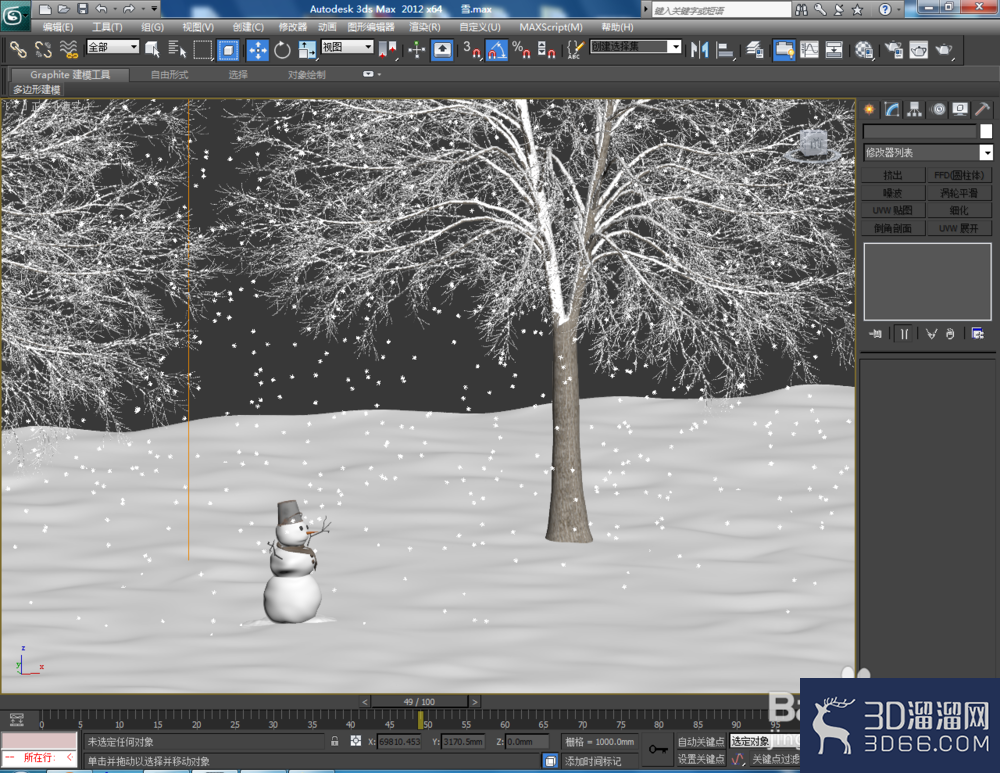Save the current file
The width and height of the screenshot is (1000, 773).
[x=82, y=9]
